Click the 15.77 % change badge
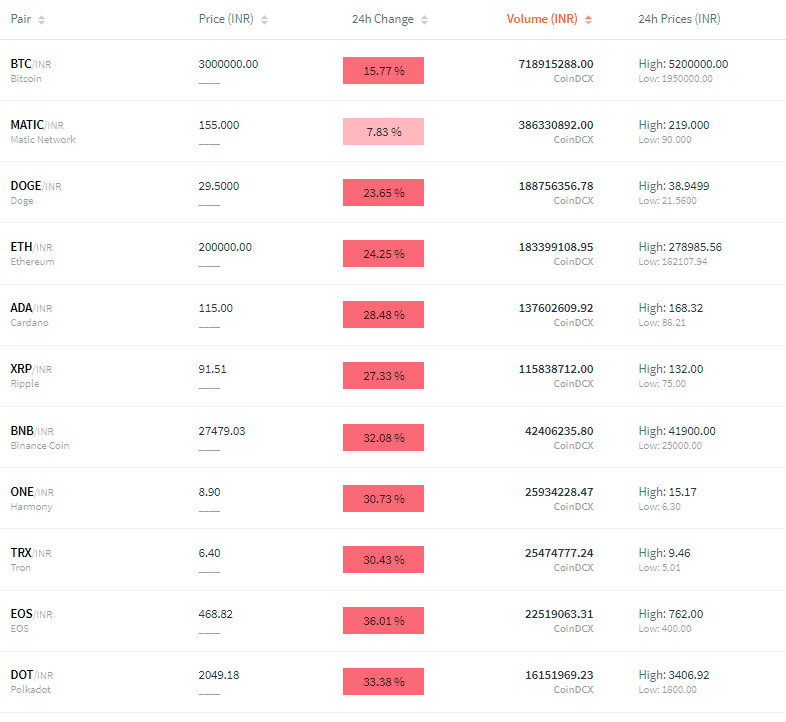786x722 pixels. point(383,71)
